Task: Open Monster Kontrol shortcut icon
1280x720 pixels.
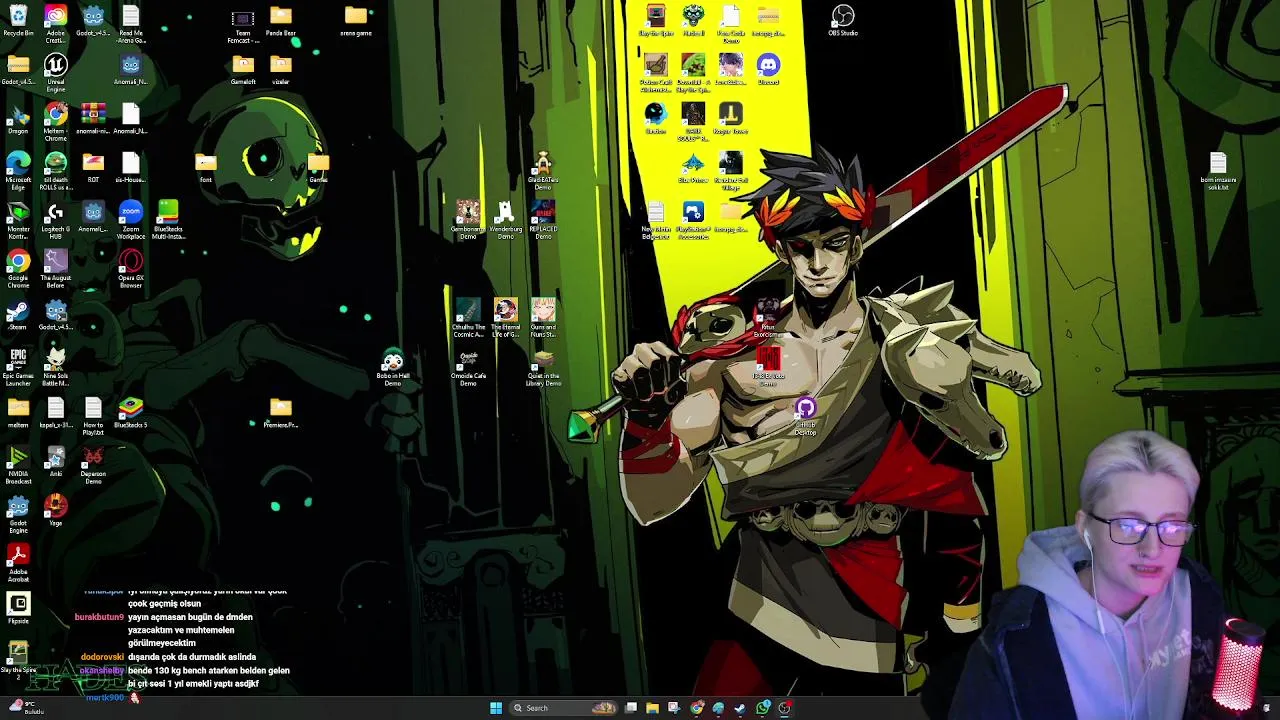Action: click(18, 220)
